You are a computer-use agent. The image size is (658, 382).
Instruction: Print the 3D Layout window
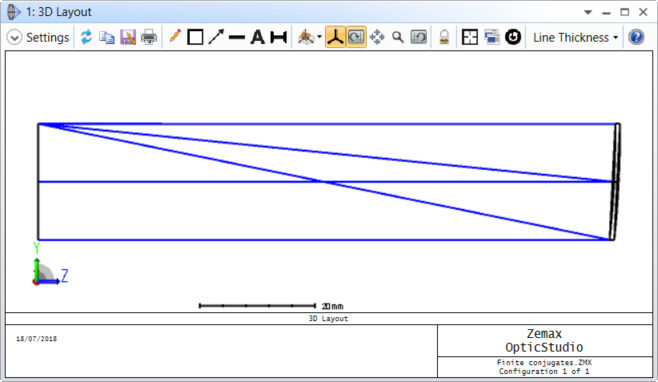pyautogui.click(x=149, y=37)
